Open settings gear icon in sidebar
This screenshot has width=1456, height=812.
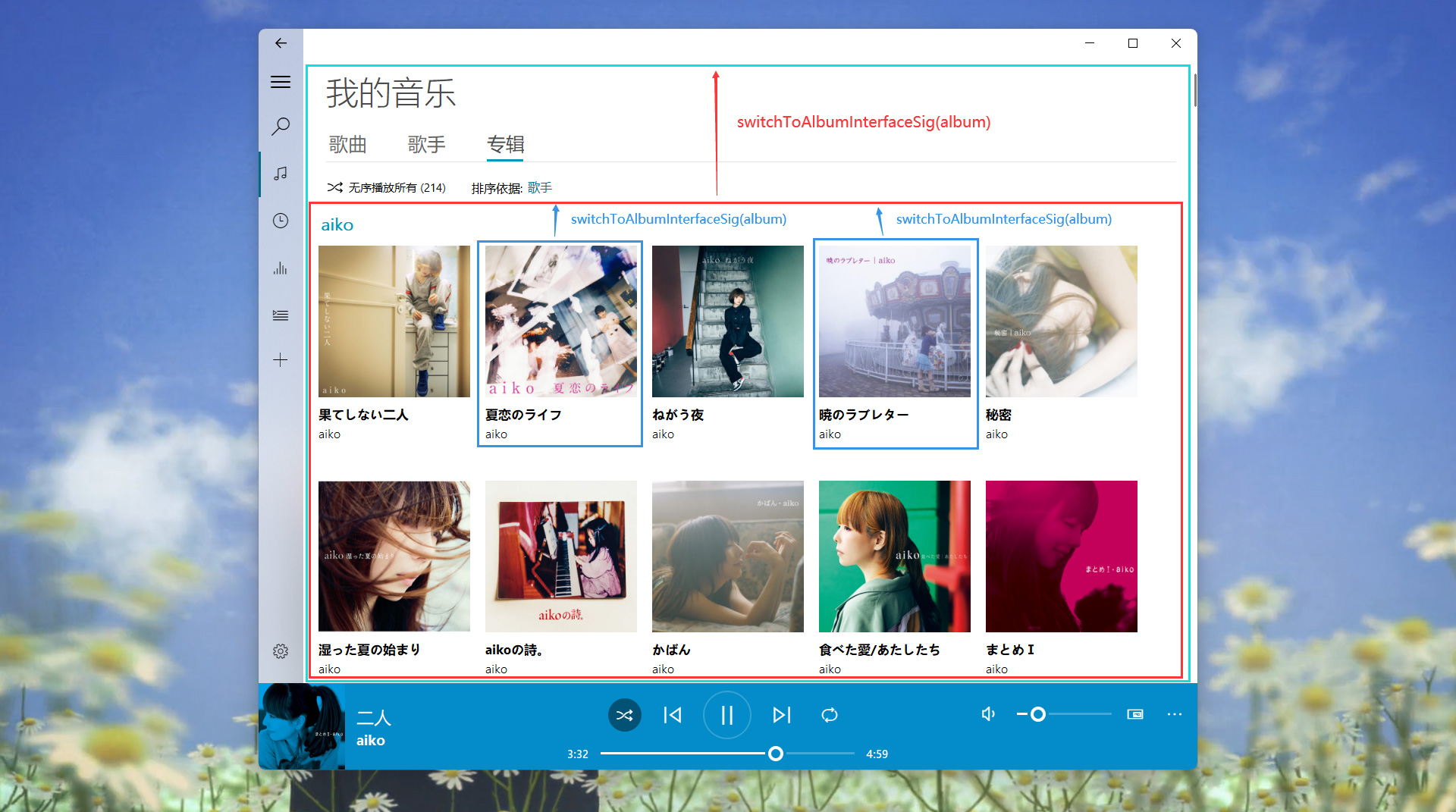[281, 651]
